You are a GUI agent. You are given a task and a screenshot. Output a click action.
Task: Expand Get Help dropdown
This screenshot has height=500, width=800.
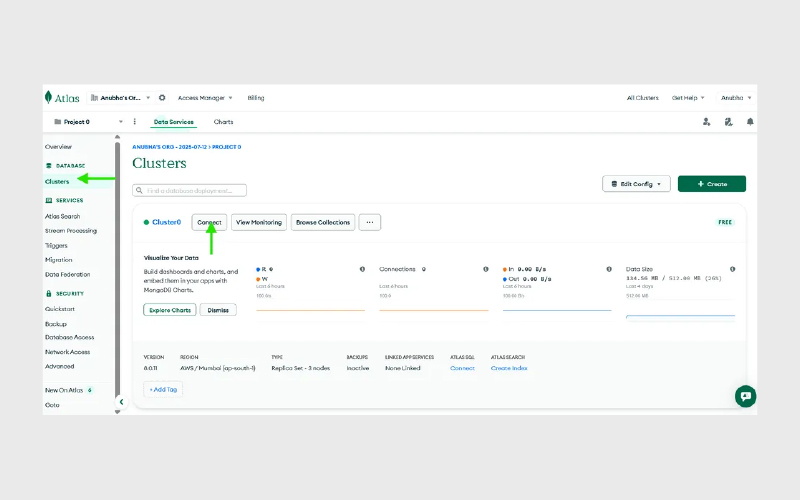click(x=688, y=97)
